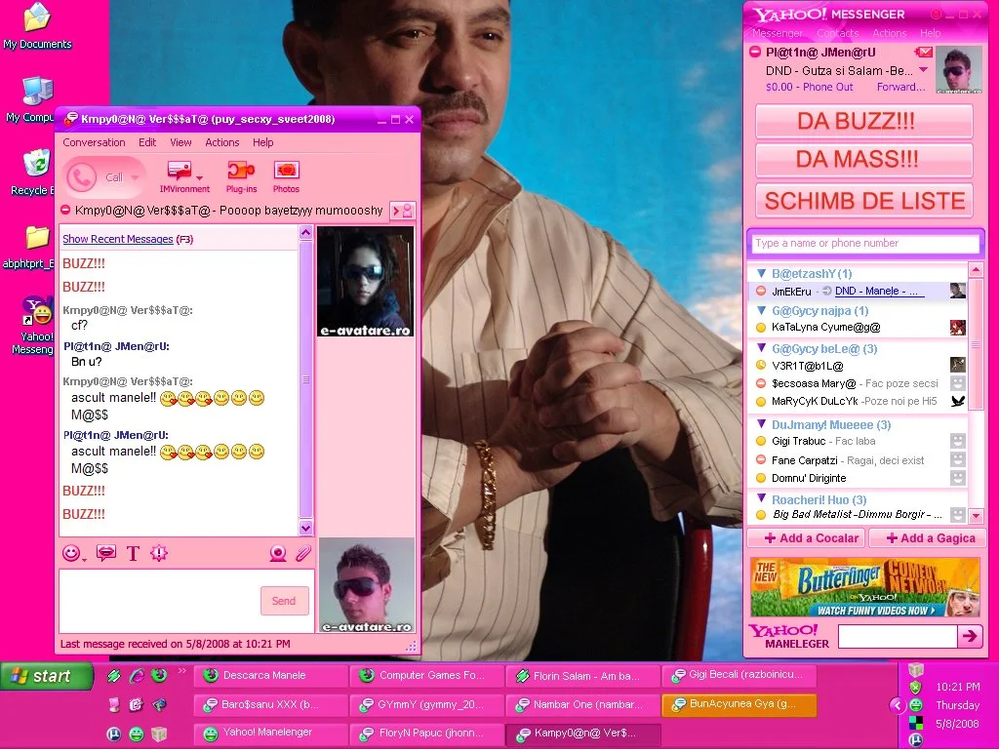Click the audibles speech bubble icon
999x749 pixels.
[x=106, y=553]
